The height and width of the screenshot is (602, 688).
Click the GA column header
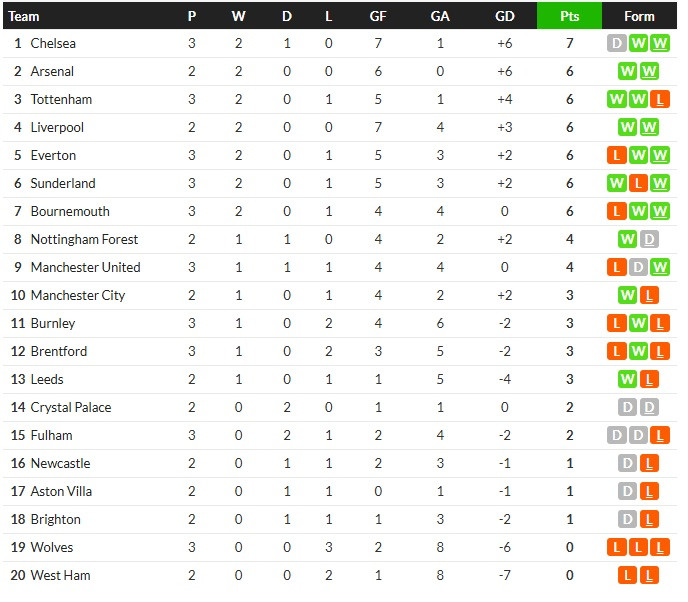pos(440,16)
